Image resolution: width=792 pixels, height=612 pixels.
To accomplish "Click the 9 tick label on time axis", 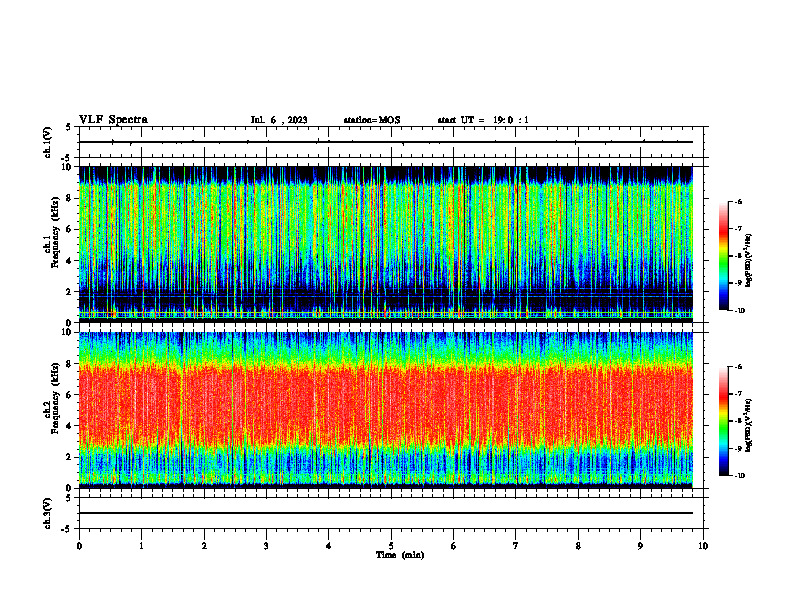I will click(640, 546).
